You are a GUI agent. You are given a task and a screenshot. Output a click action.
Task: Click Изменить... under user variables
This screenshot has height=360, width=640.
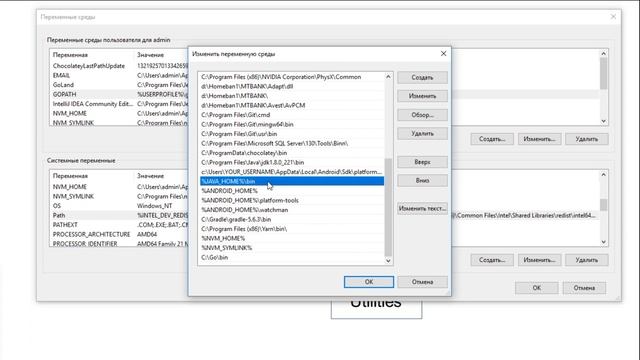pyautogui.click(x=539, y=139)
